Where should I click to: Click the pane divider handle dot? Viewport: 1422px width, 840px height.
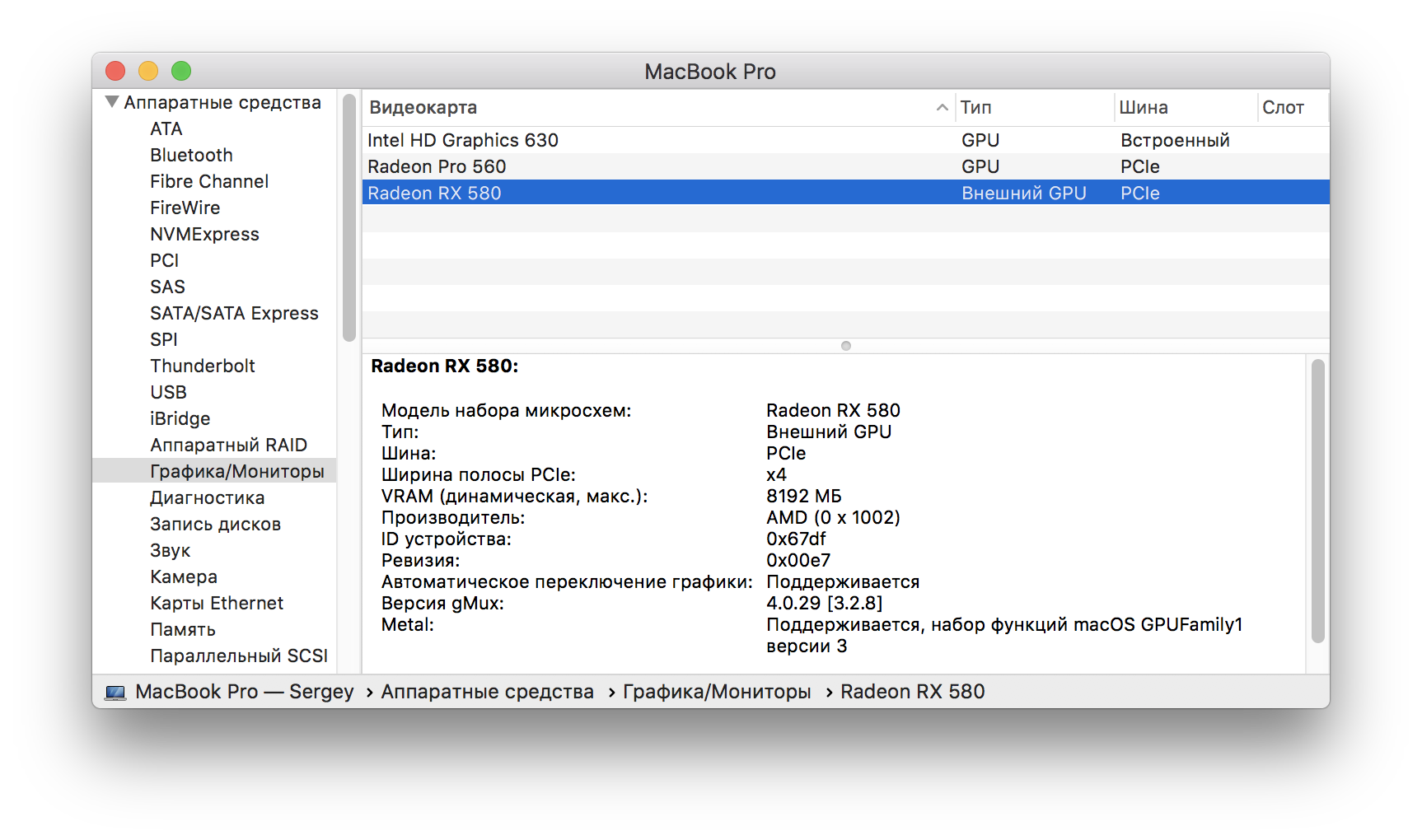845,346
